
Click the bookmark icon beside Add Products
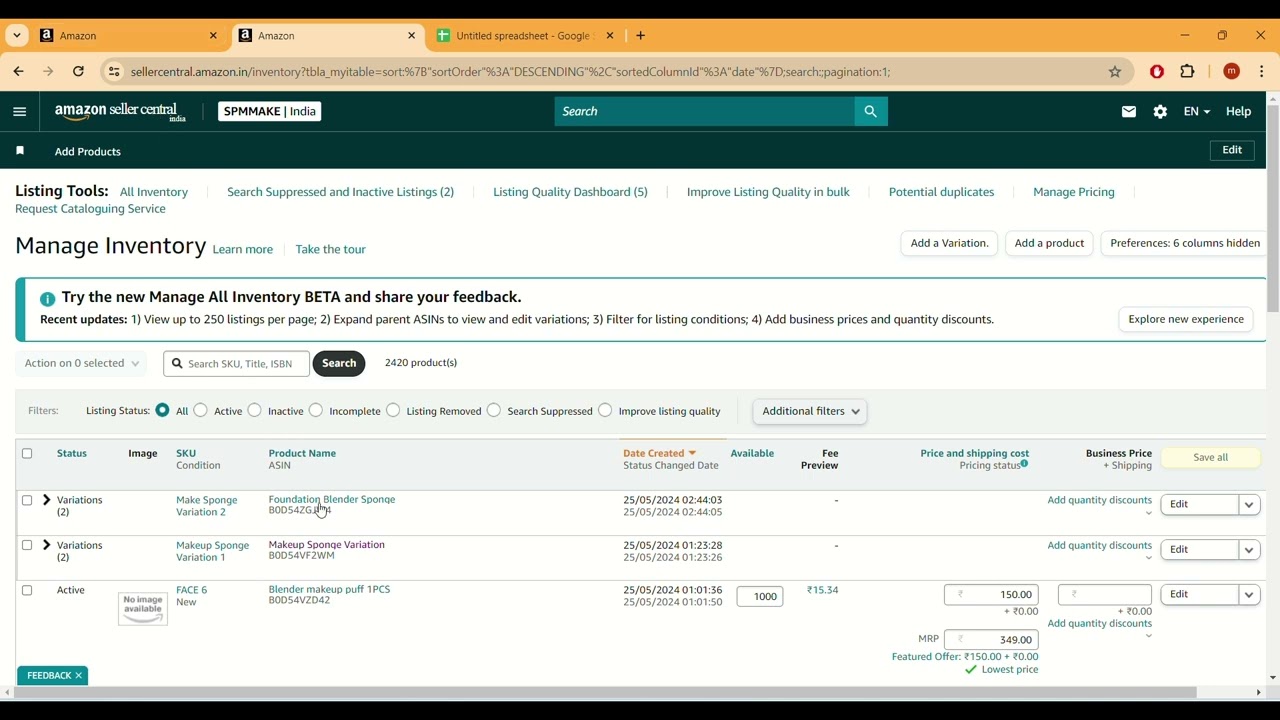pyautogui.click(x=20, y=151)
